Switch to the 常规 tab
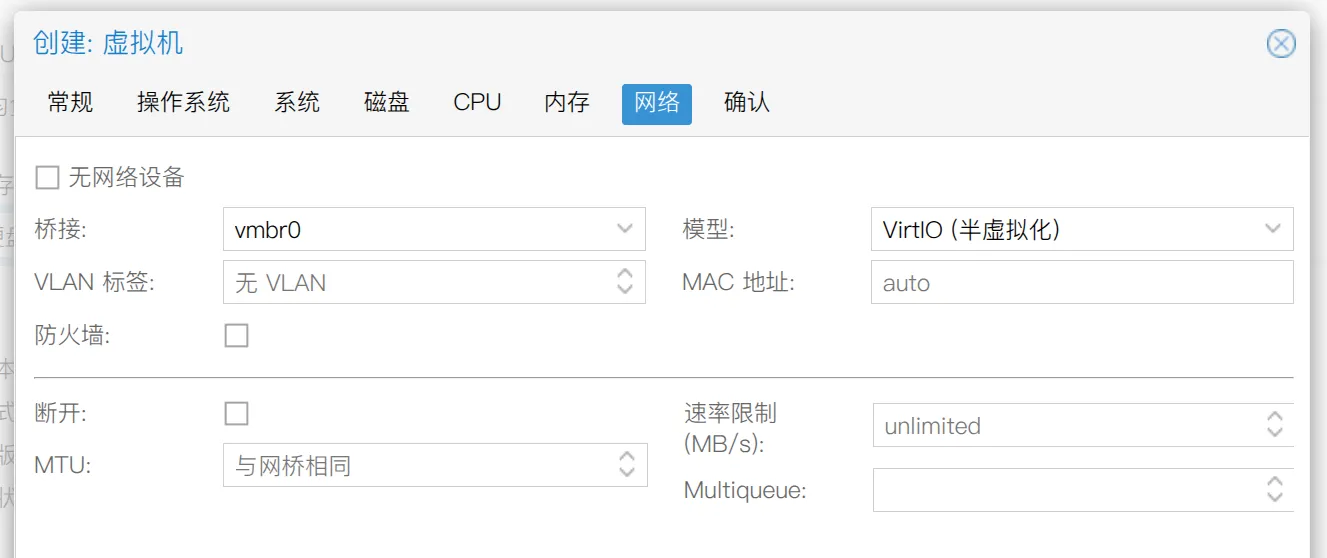Image resolution: width=1327 pixels, height=558 pixels. tap(70, 103)
